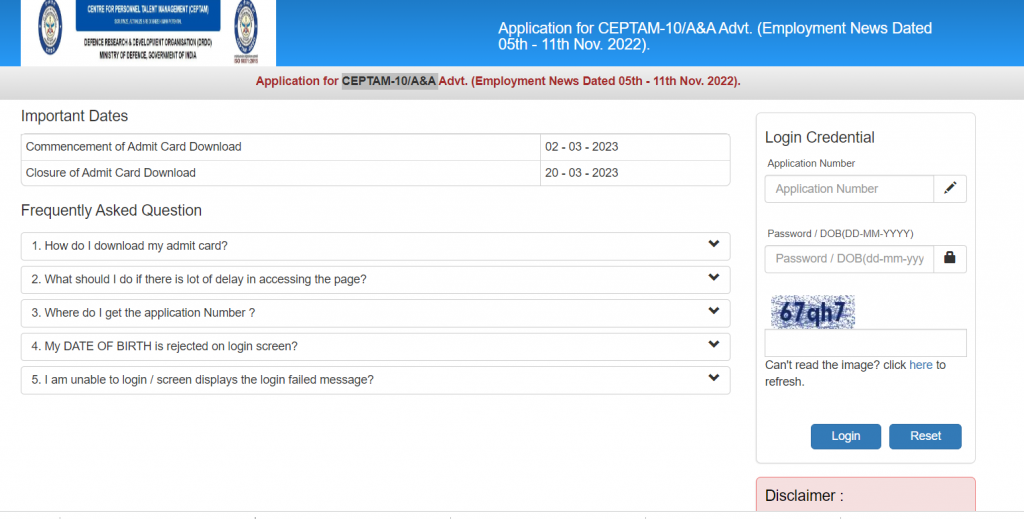The width and height of the screenshot is (1024, 519).
Task: Focus the Password / DOB input field
Action: click(849, 259)
